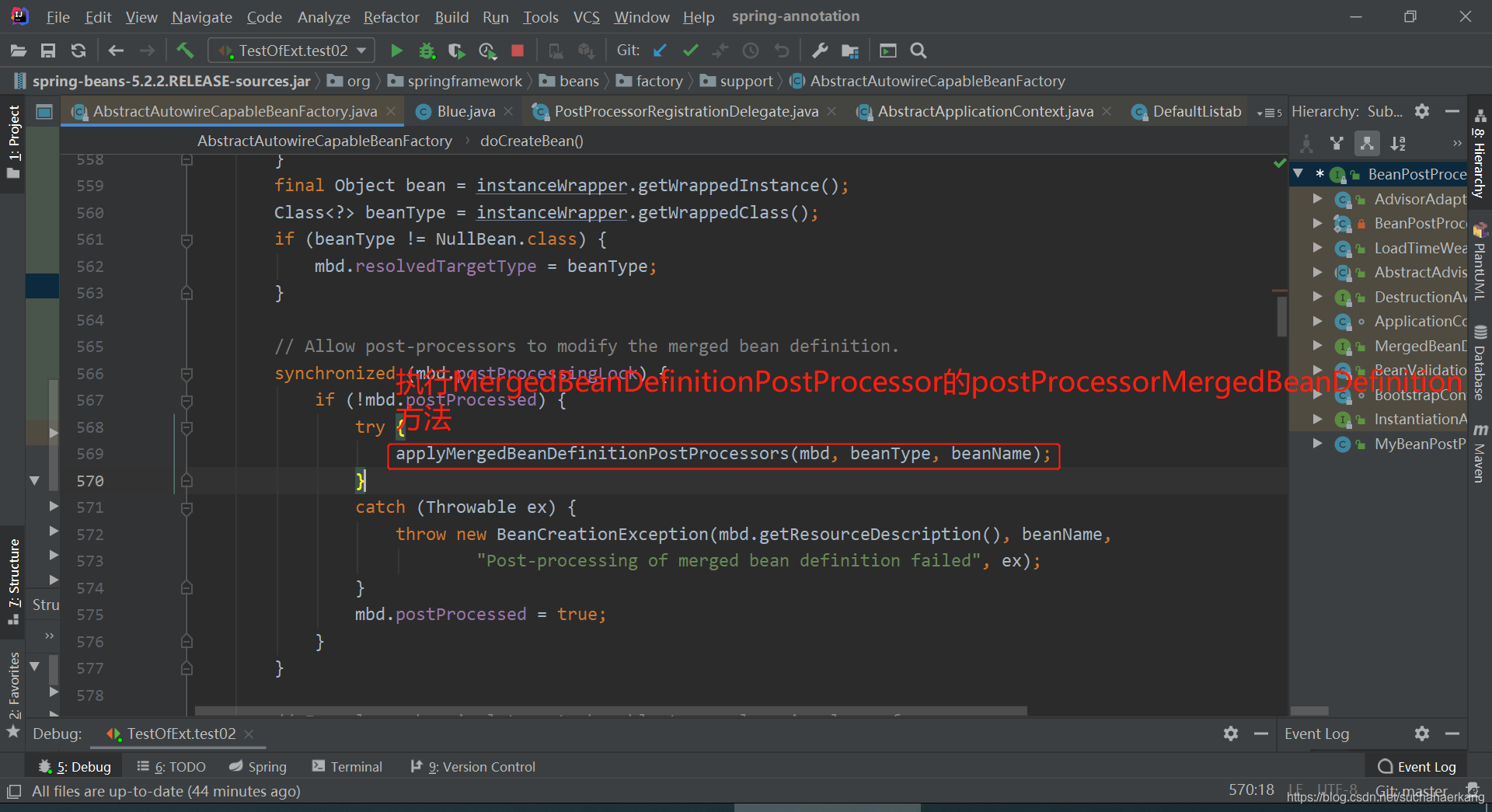The image size is (1492, 812).
Task: Open the Database side panel
Action: click(x=1480, y=364)
